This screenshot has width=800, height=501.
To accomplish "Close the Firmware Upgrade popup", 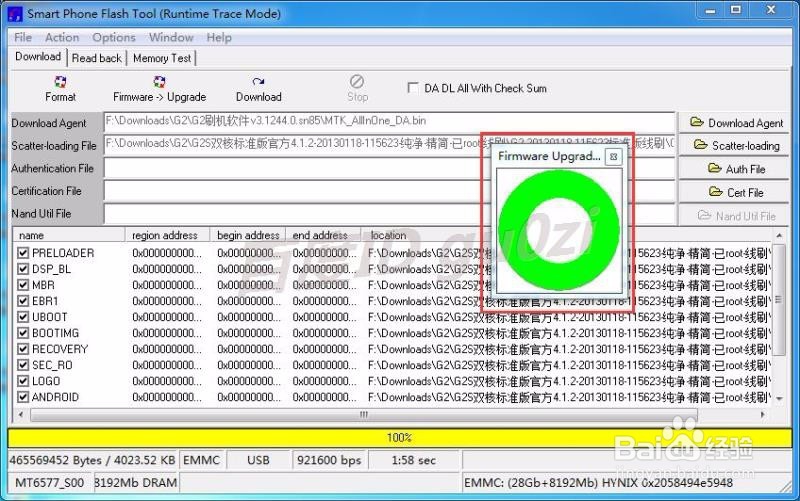I will tap(614, 157).
